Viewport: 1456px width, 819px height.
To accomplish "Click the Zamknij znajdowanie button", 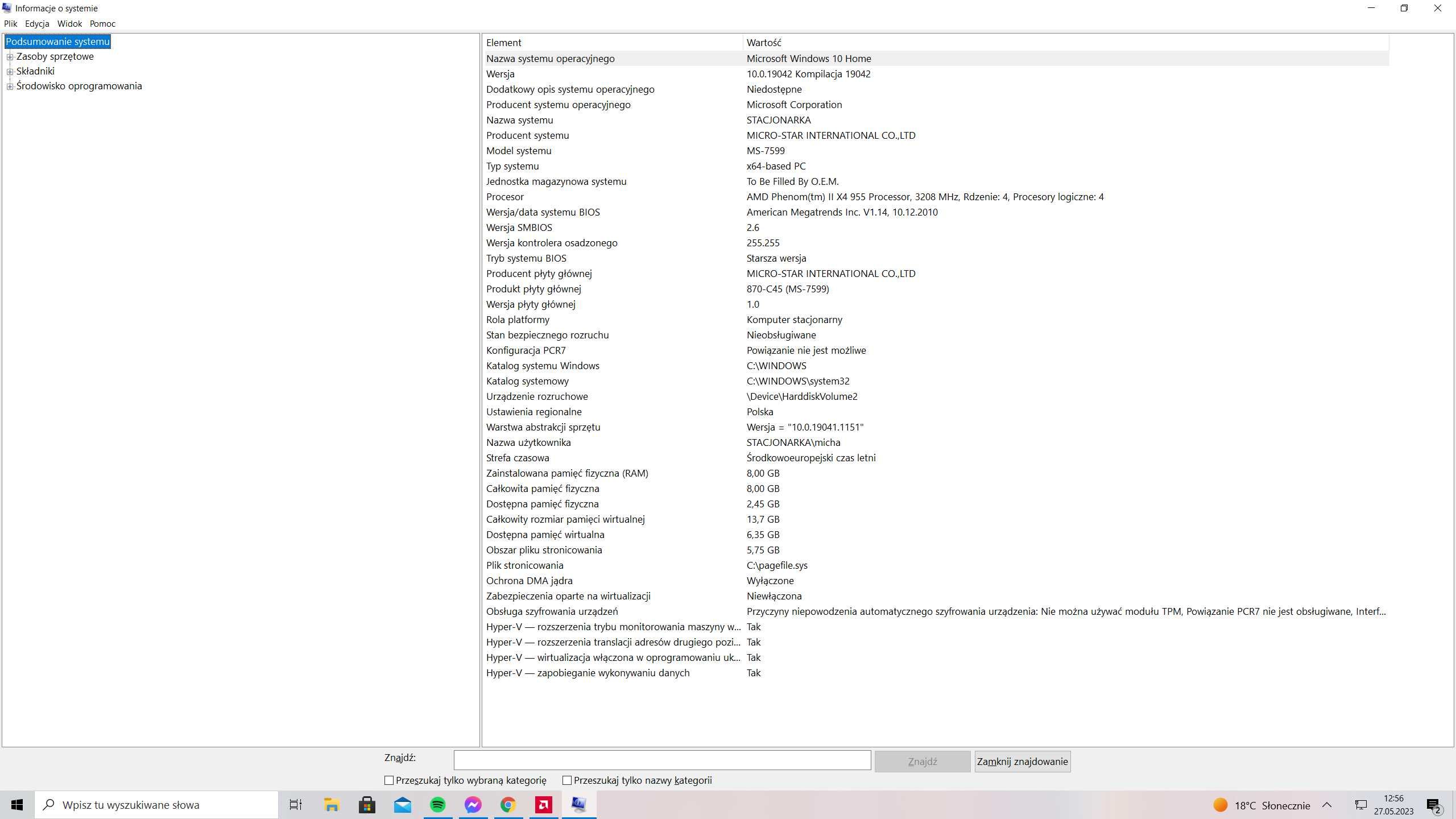I will 1023,762.
